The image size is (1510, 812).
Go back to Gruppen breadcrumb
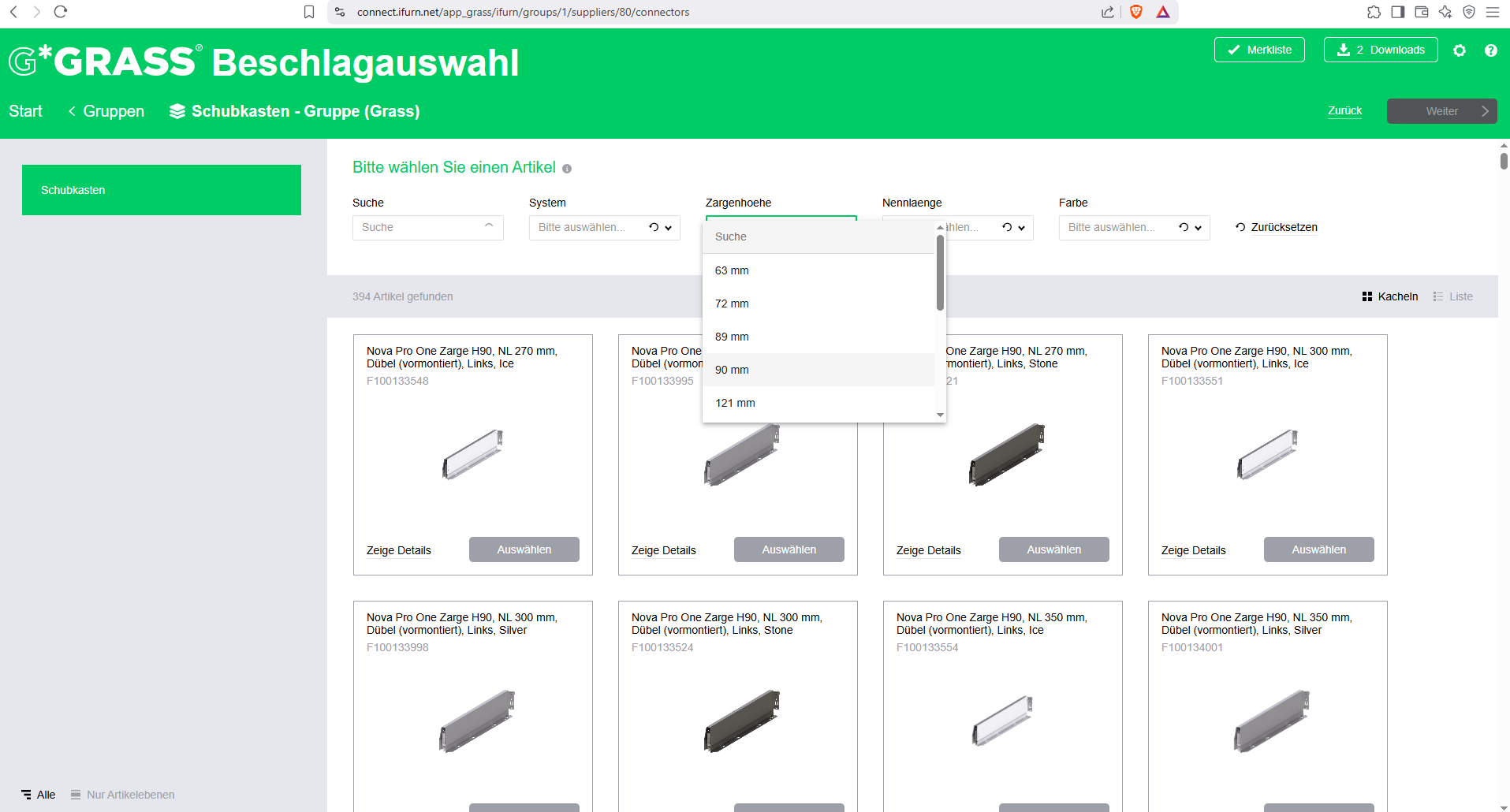(x=106, y=111)
